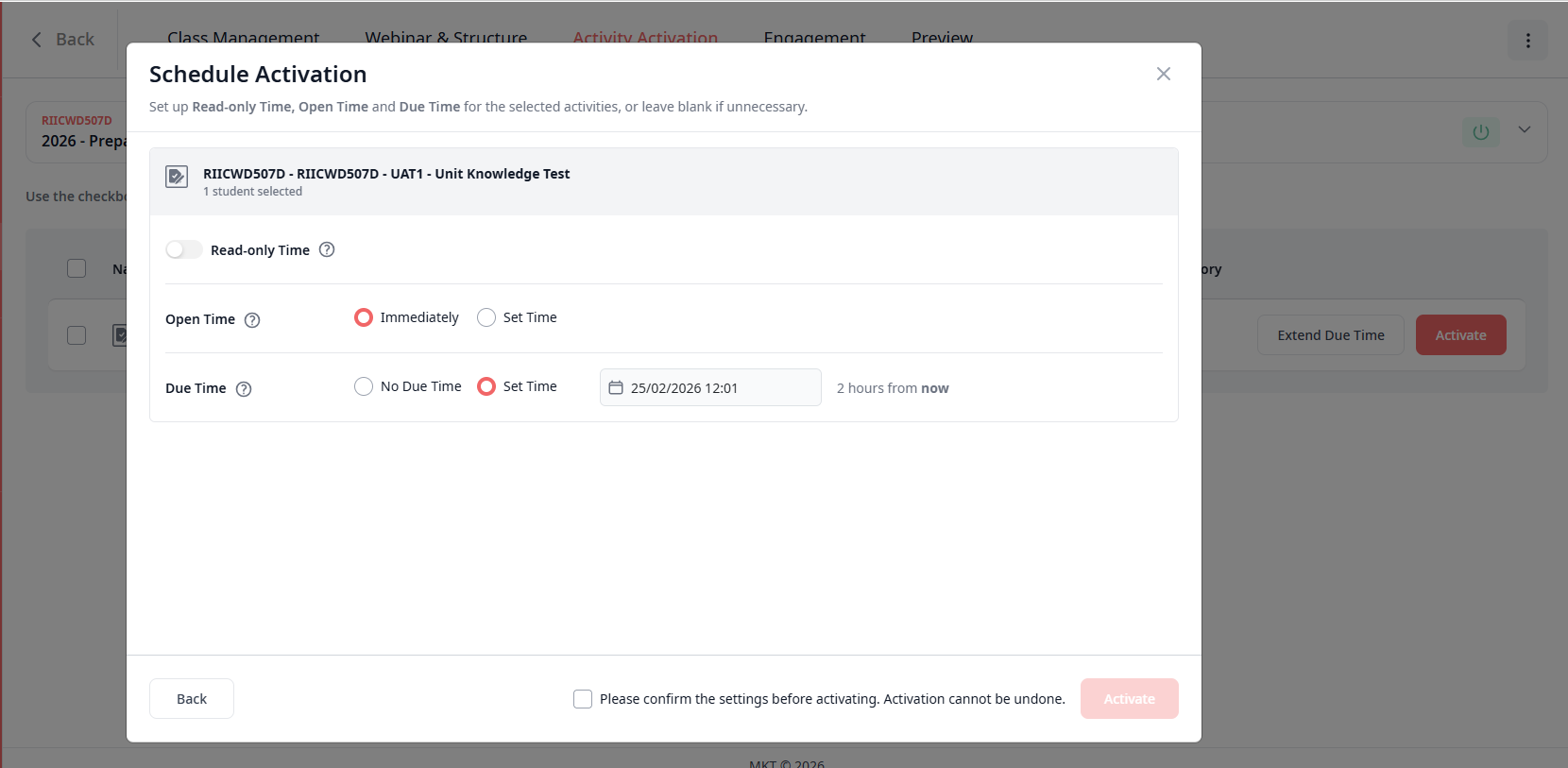Open the Open Time help icon
Screen dimensions: 1568x768
click(x=252, y=319)
